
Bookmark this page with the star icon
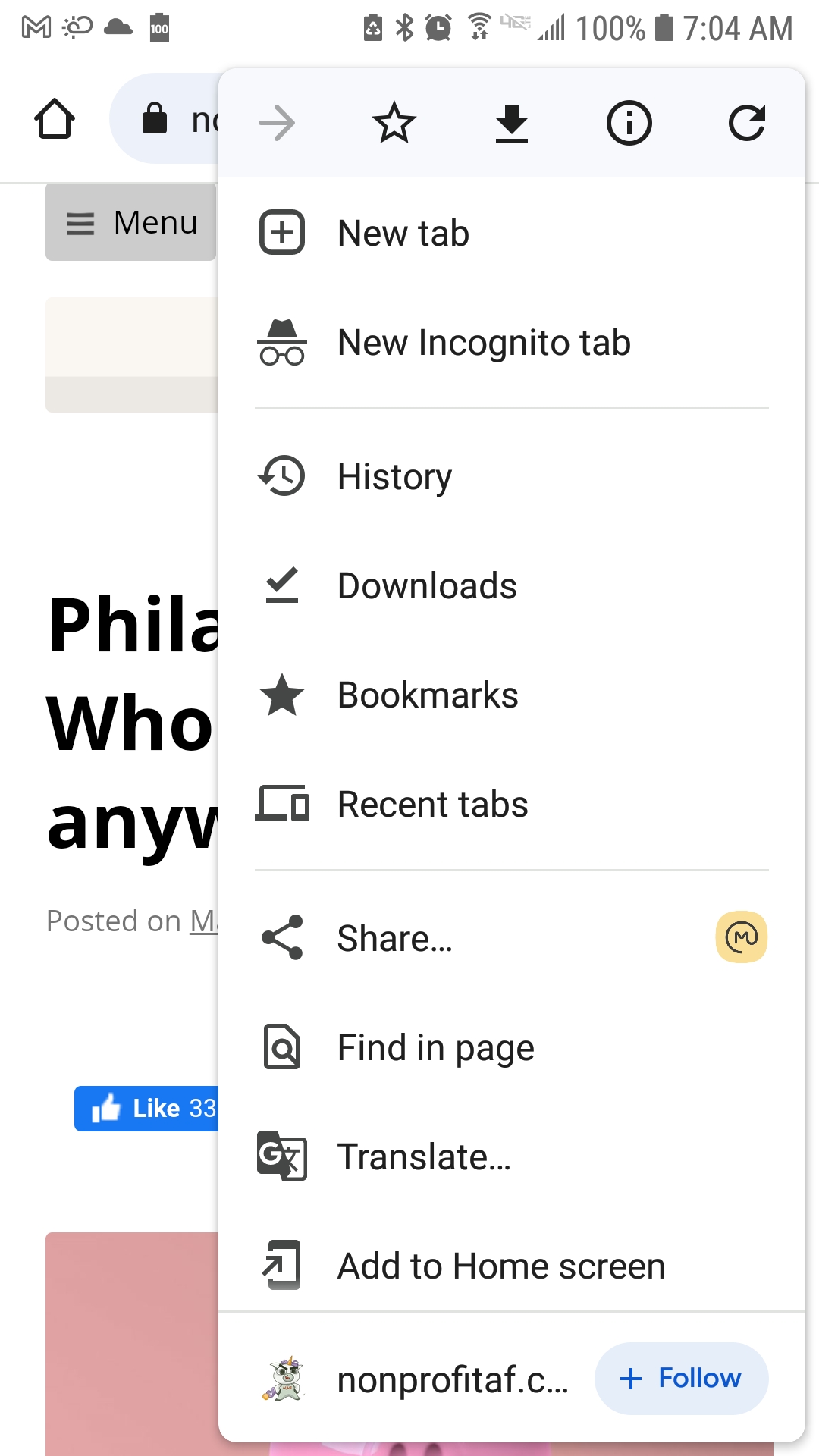pos(394,122)
